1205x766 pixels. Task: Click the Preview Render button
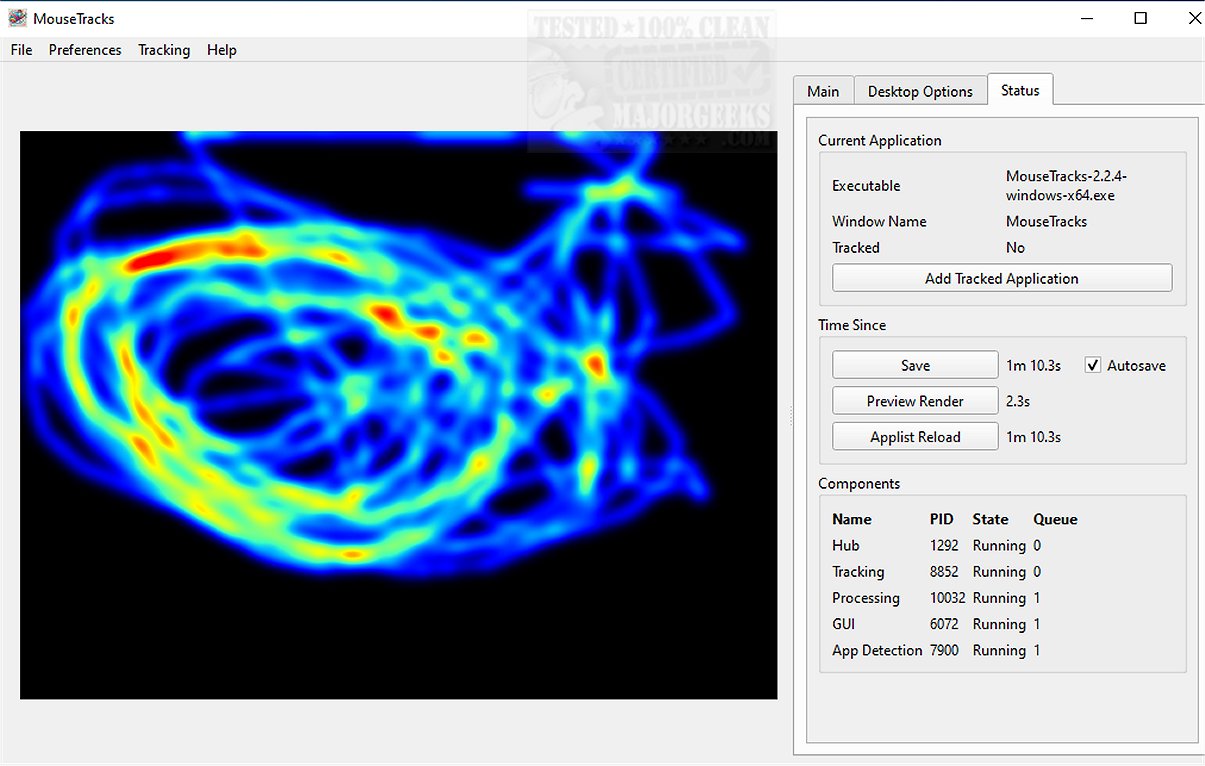point(915,401)
